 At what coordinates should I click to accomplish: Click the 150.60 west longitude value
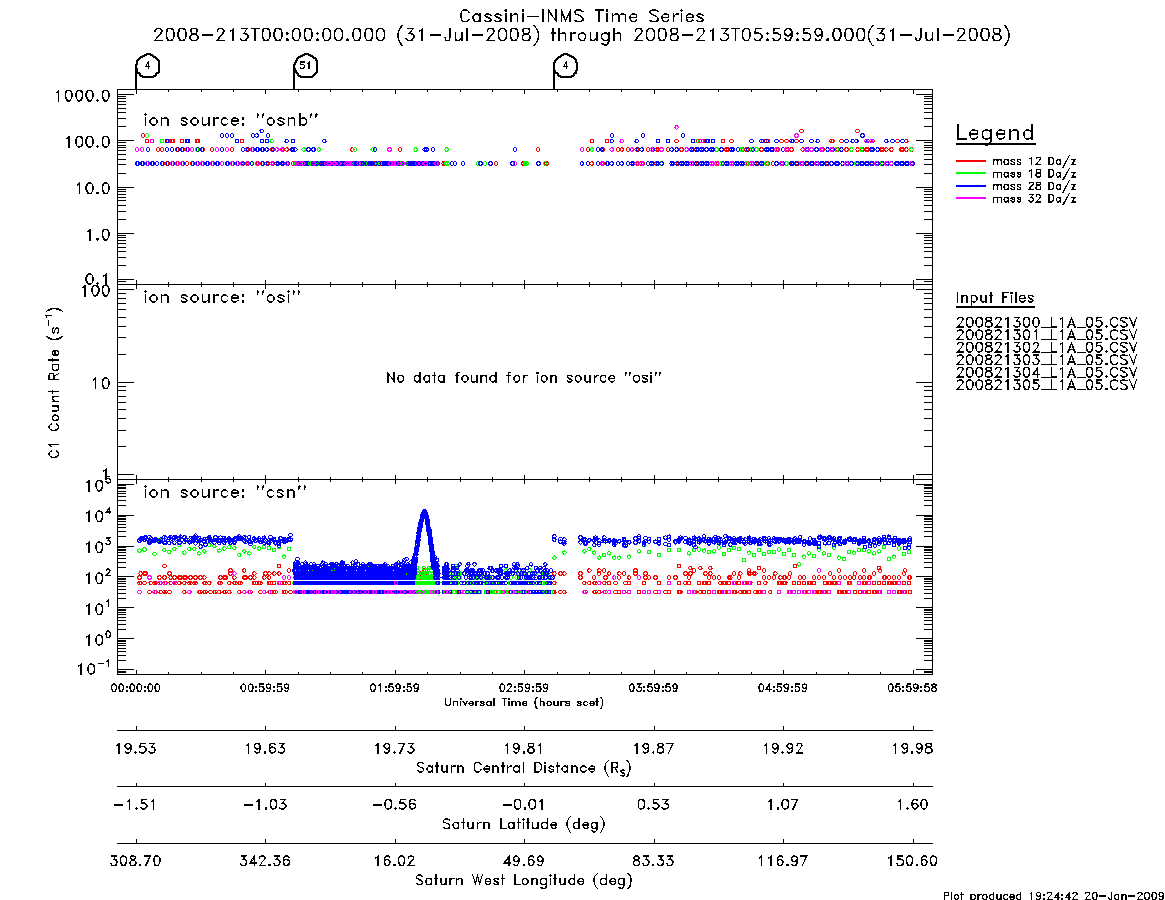point(912,861)
